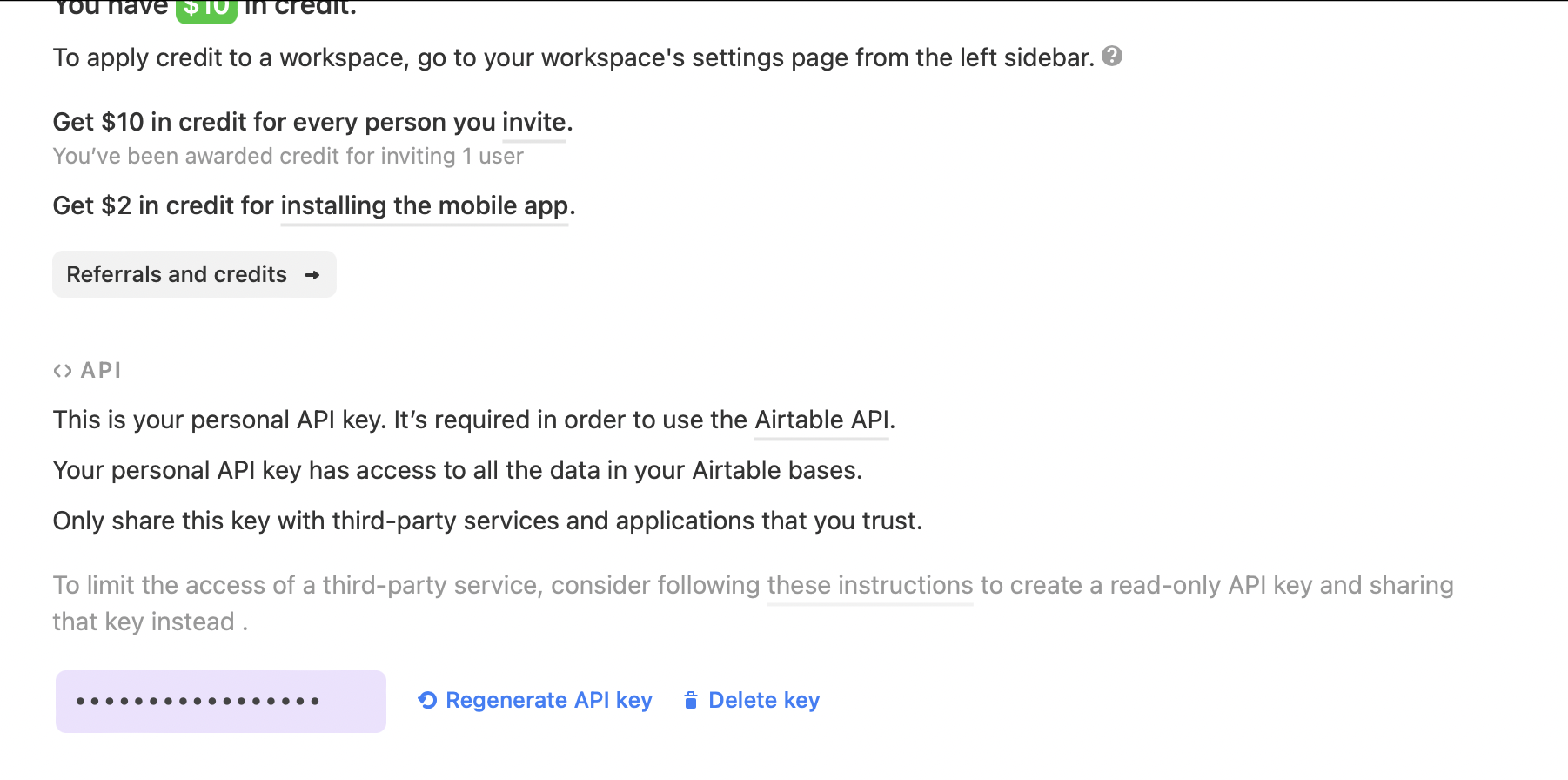Click the green $10 credit badge
The height and width of the screenshot is (780, 1568).
[206, 9]
